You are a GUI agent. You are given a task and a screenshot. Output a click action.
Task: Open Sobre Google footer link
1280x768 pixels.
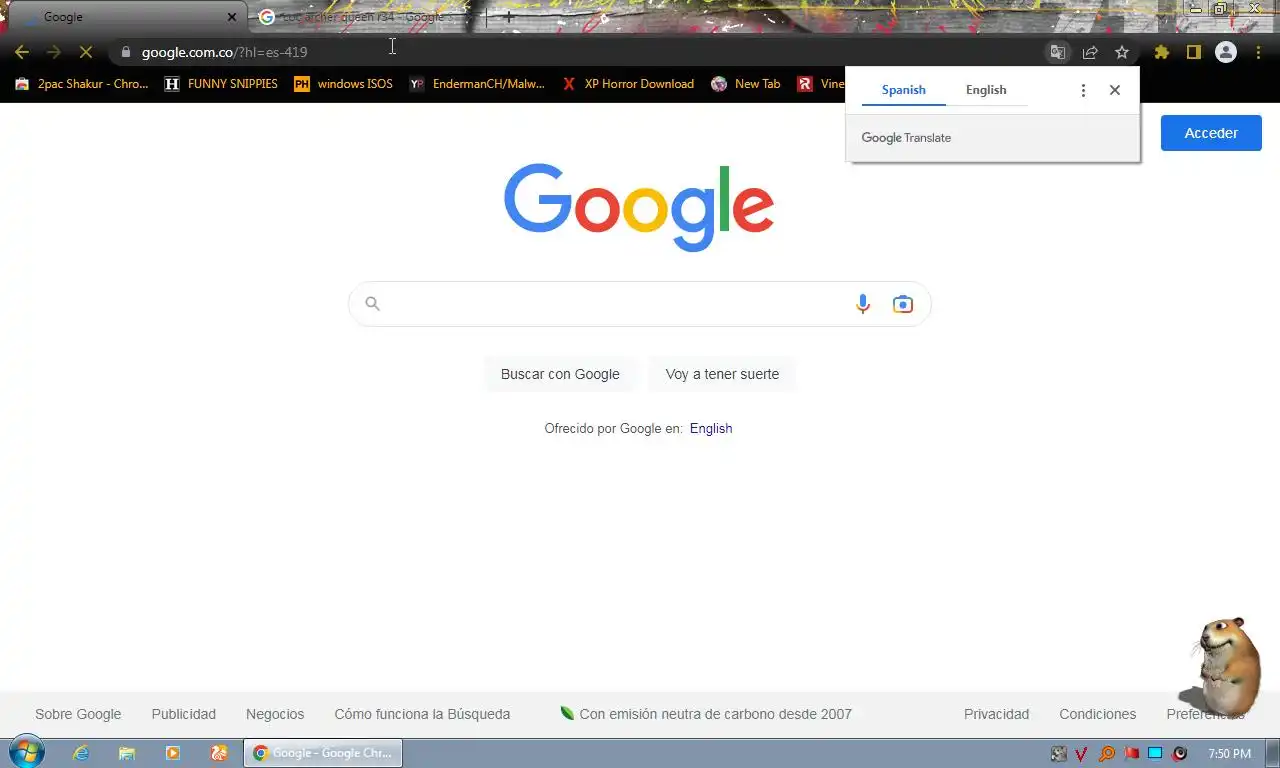point(78,714)
